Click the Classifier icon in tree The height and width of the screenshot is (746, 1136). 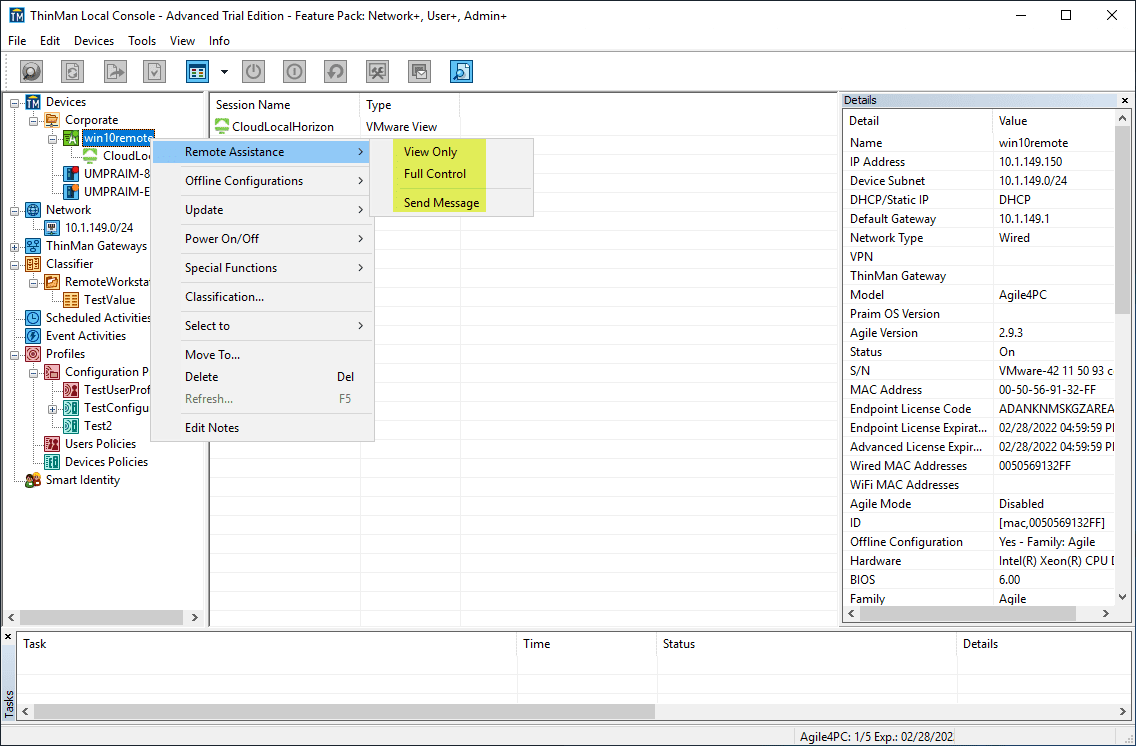[x=33, y=264]
